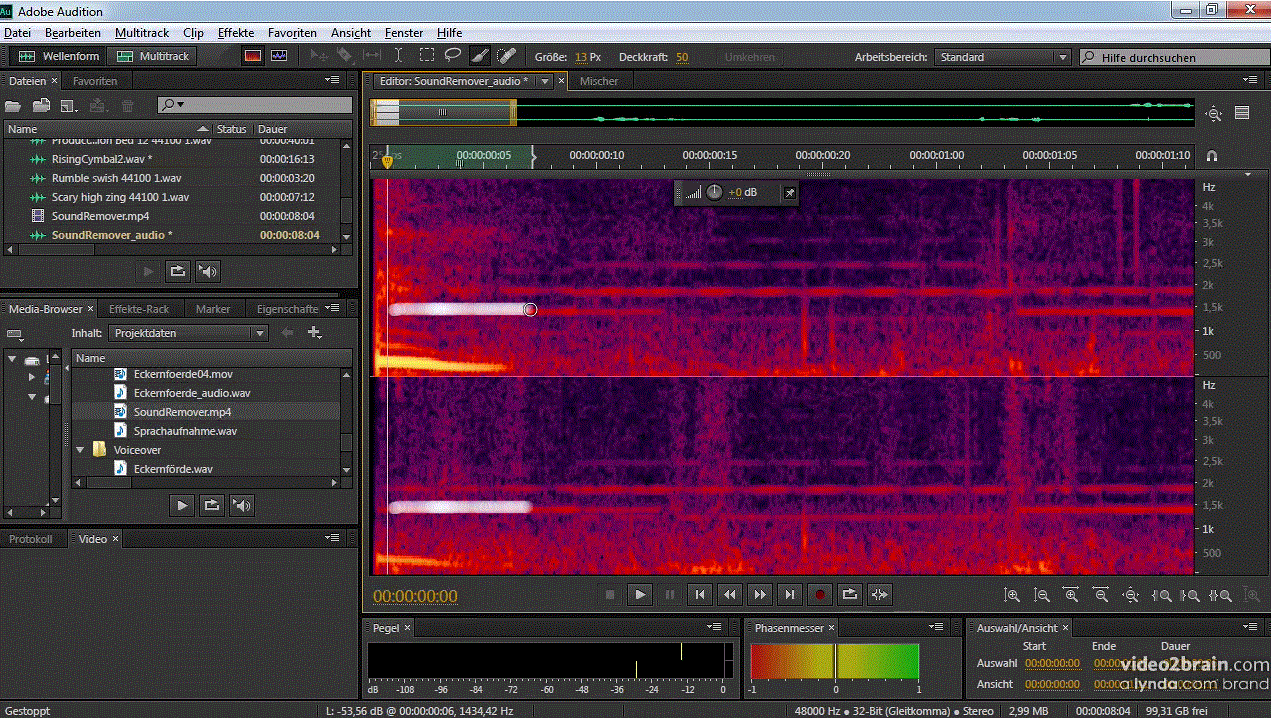Open Phasenmesser panel options menu
Image resolution: width=1271 pixels, height=718 pixels.
(938, 627)
